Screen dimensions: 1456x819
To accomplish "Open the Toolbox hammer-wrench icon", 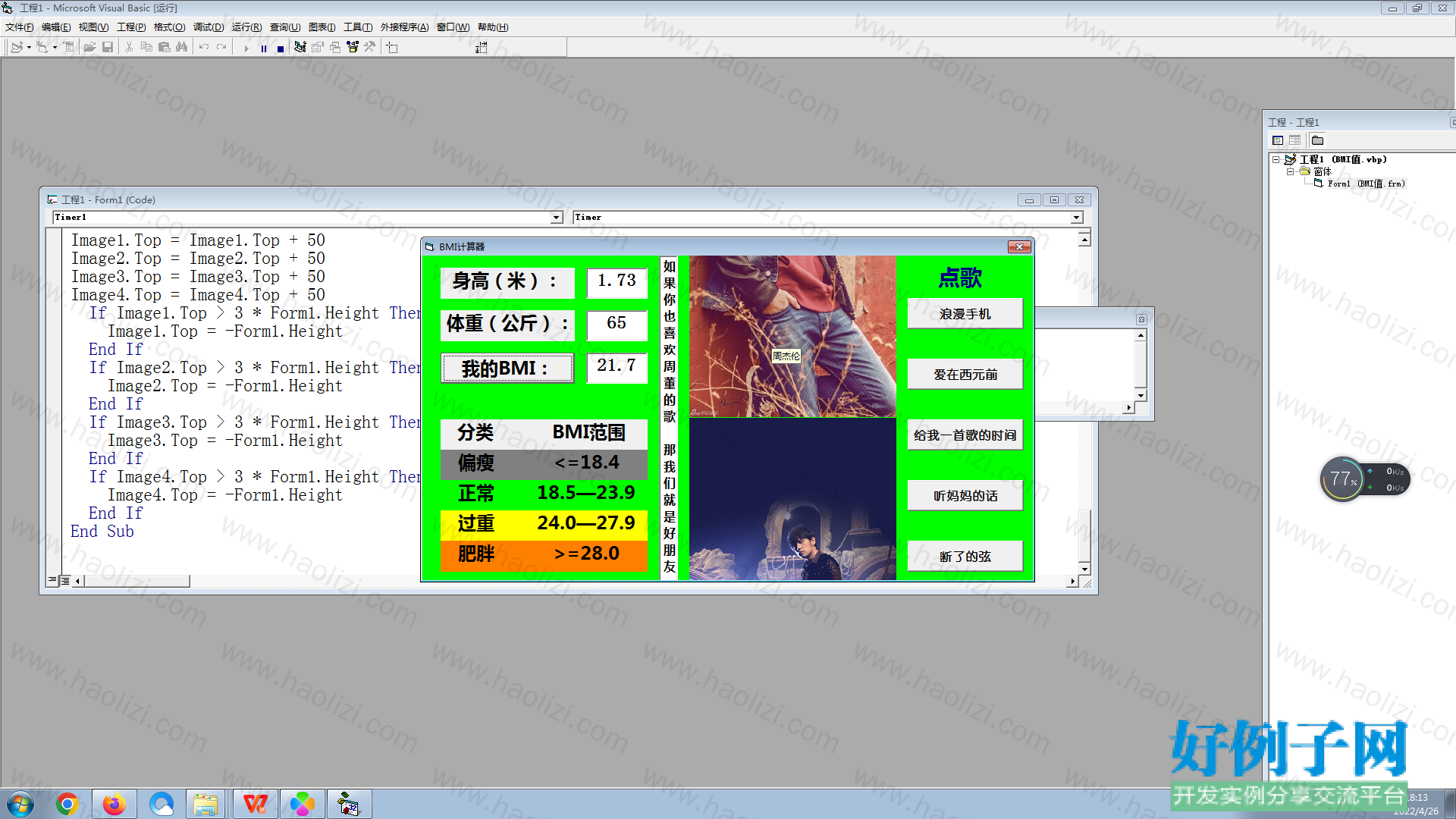I will click(x=370, y=47).
